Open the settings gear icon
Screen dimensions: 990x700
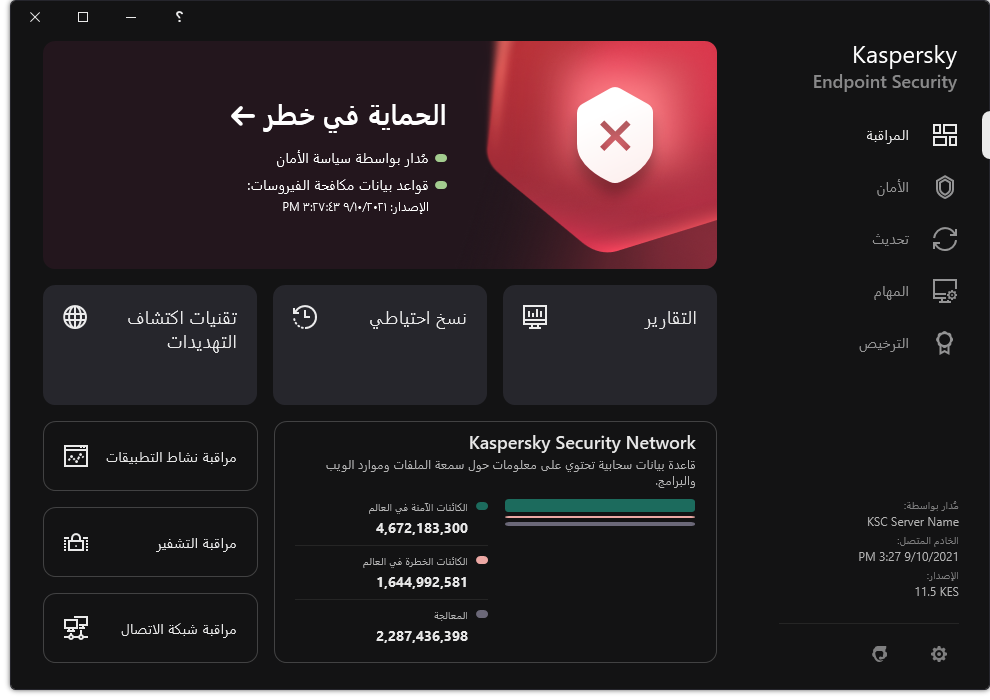tap(938, 654)
